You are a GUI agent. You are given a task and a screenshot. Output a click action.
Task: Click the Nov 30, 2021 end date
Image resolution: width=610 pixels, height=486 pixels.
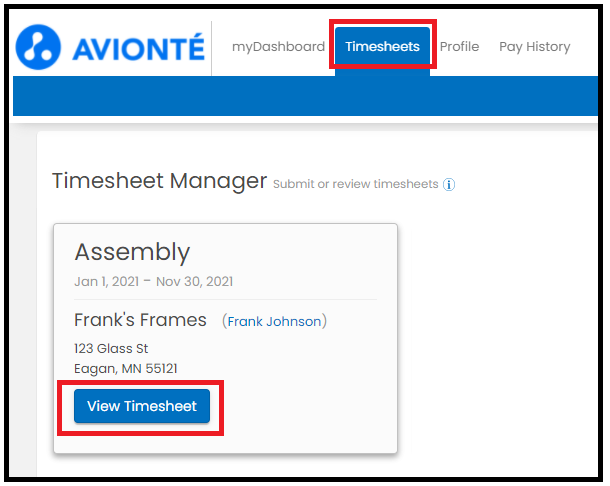tap(195, 281)
